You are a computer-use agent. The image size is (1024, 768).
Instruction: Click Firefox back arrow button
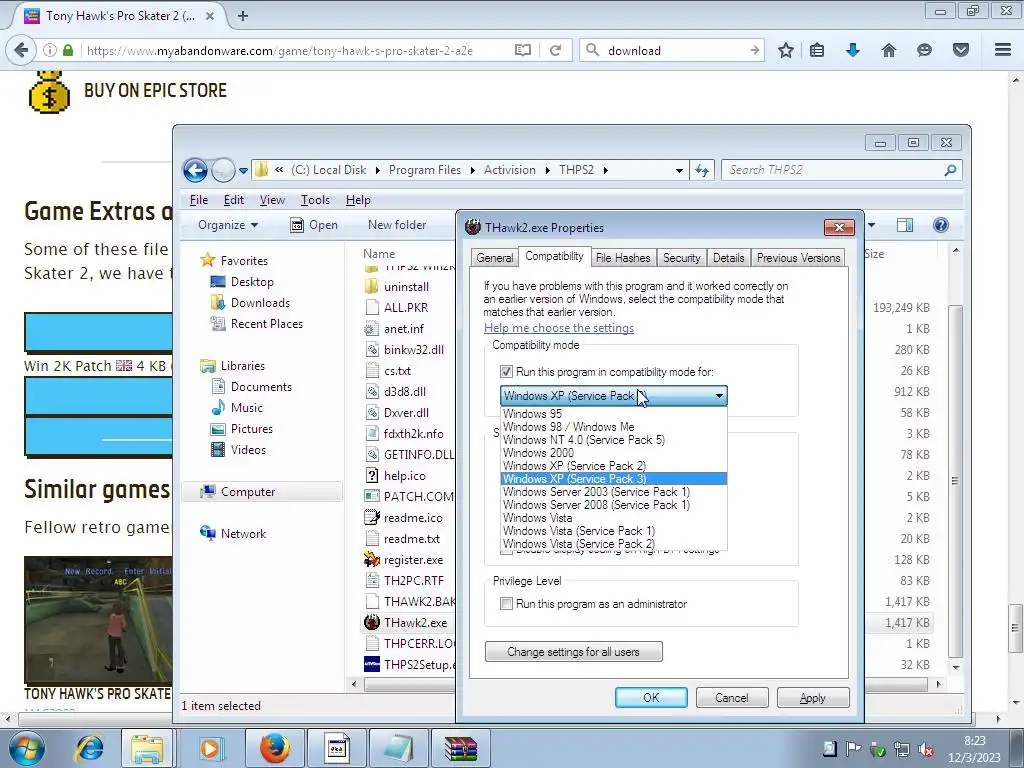coord(22,50)
